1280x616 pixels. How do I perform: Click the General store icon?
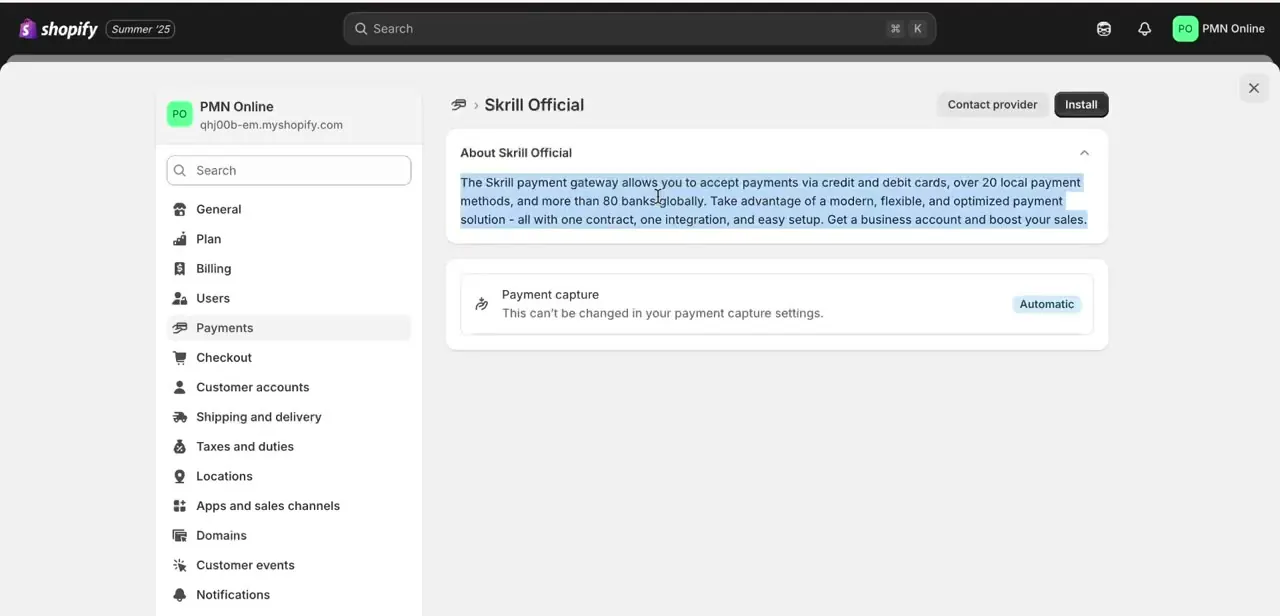pos(180,209)
